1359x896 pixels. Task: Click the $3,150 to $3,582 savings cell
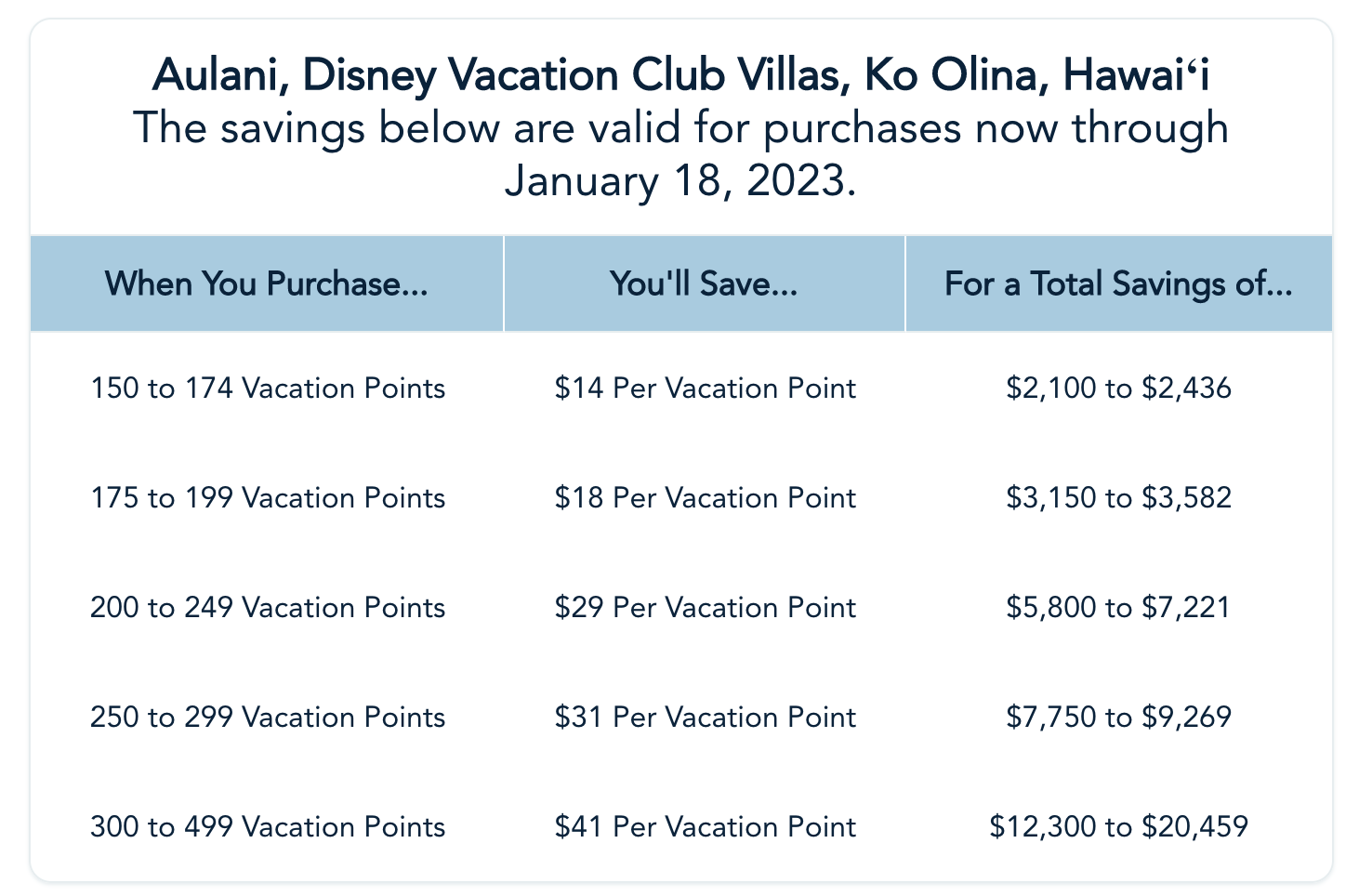[1118, 497]
